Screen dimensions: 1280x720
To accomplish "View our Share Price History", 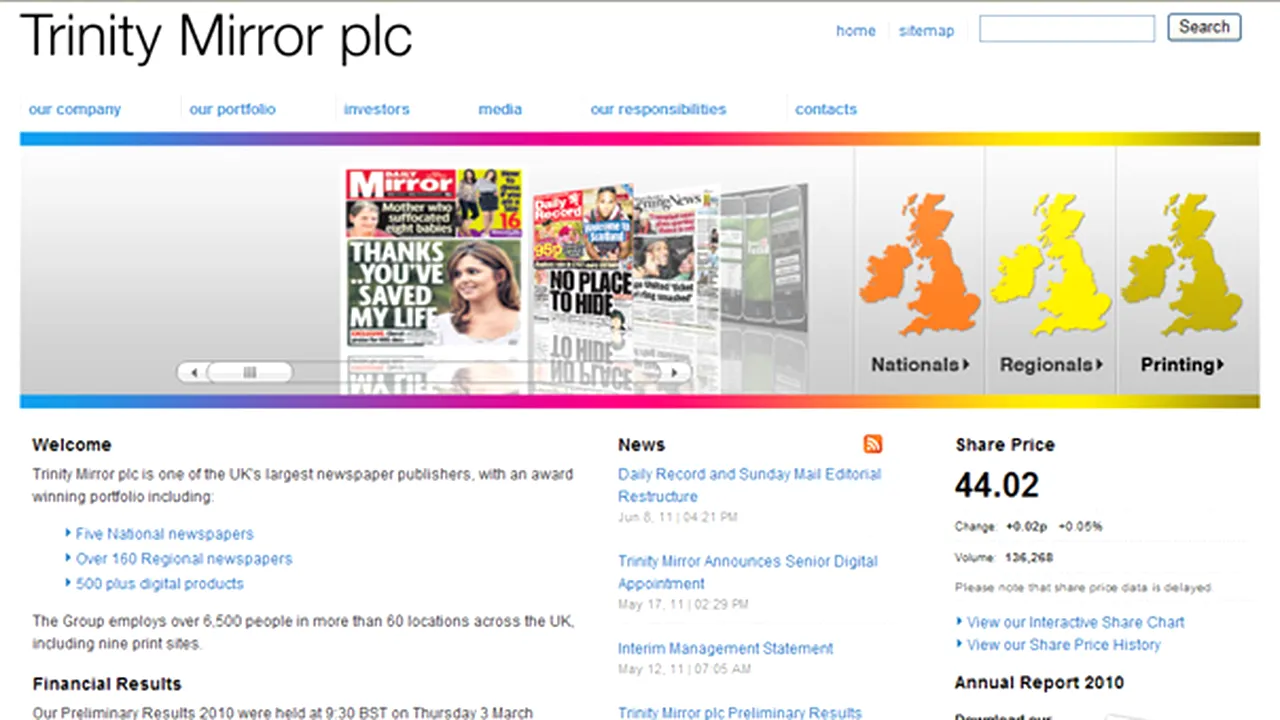I will click(x=1064, y=645).
